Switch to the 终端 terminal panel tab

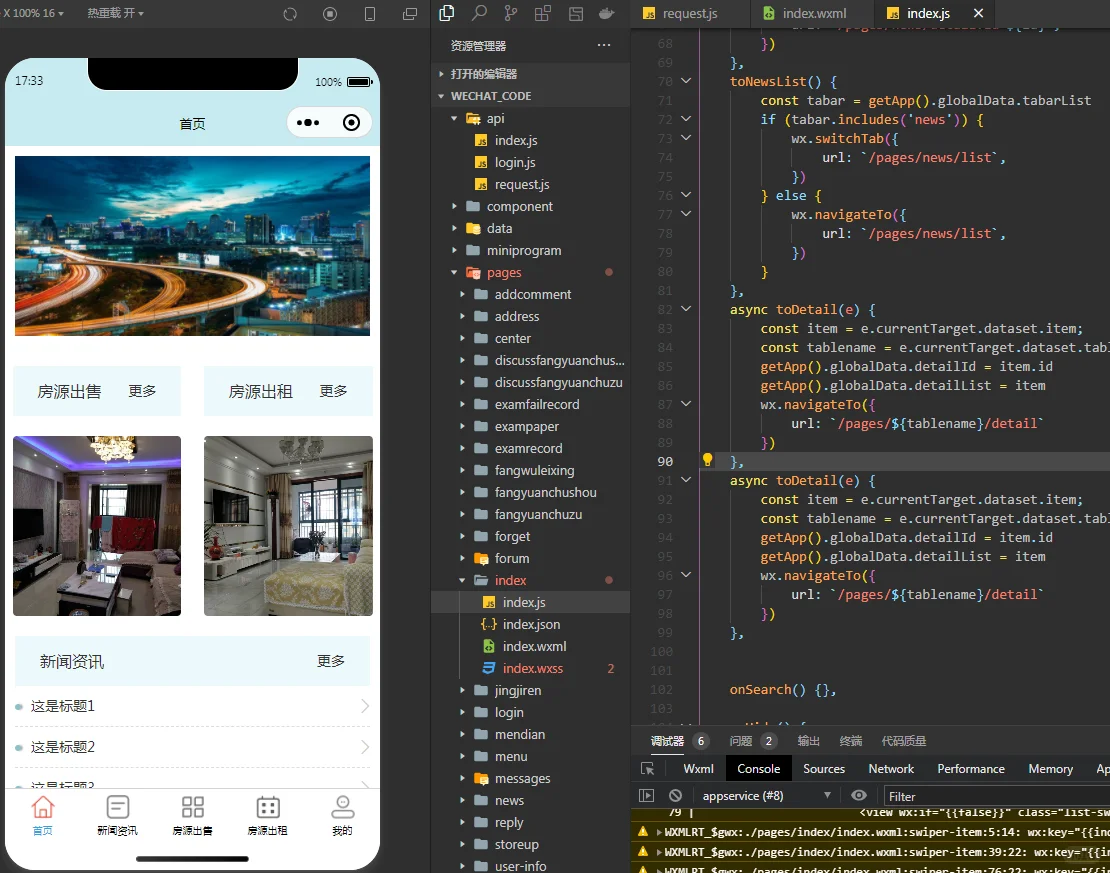click(850, 741)
